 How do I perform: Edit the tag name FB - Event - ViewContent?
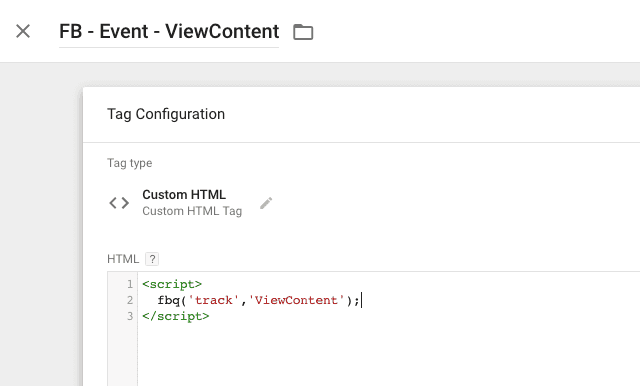[169, 31]
